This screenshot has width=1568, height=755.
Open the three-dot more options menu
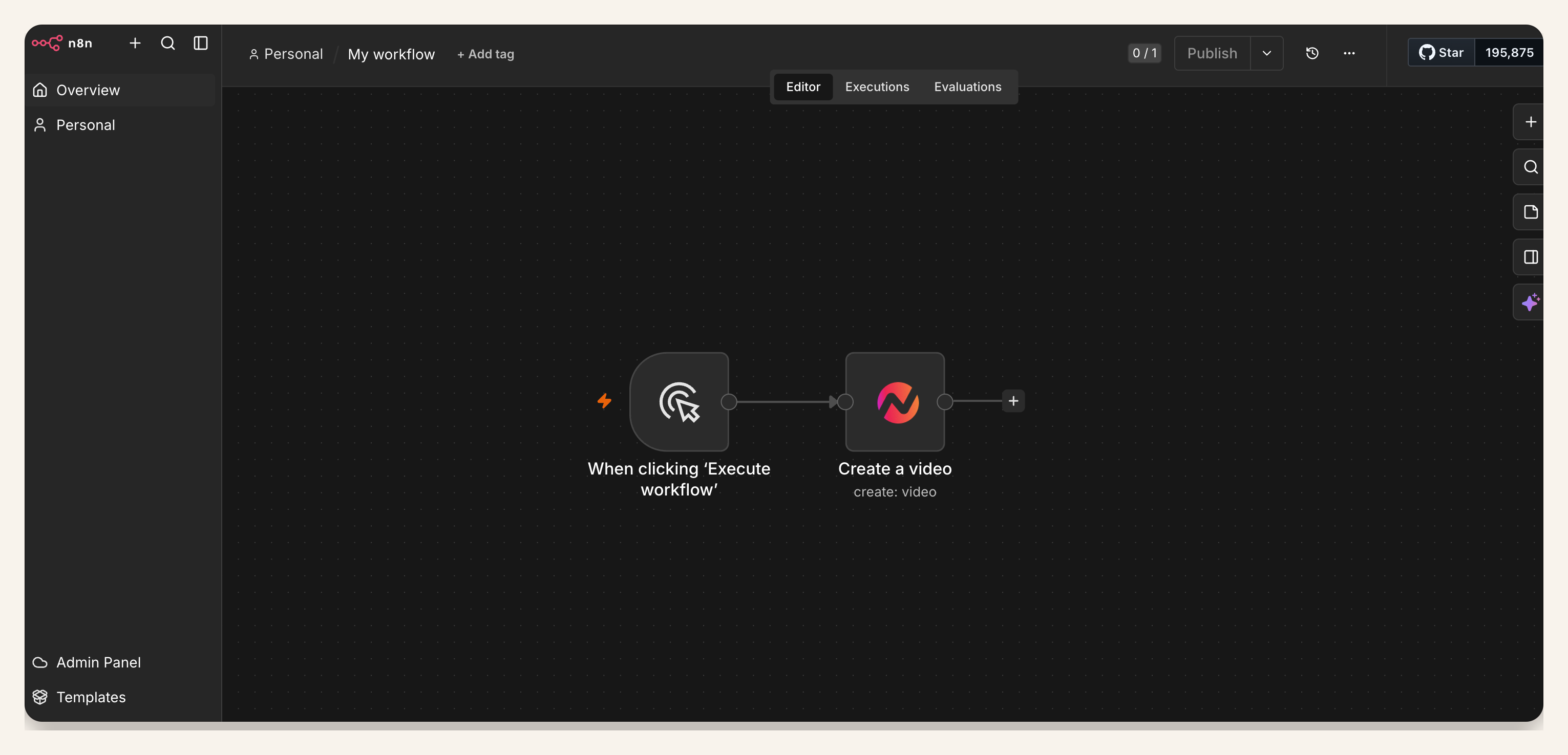point(1349,54)
